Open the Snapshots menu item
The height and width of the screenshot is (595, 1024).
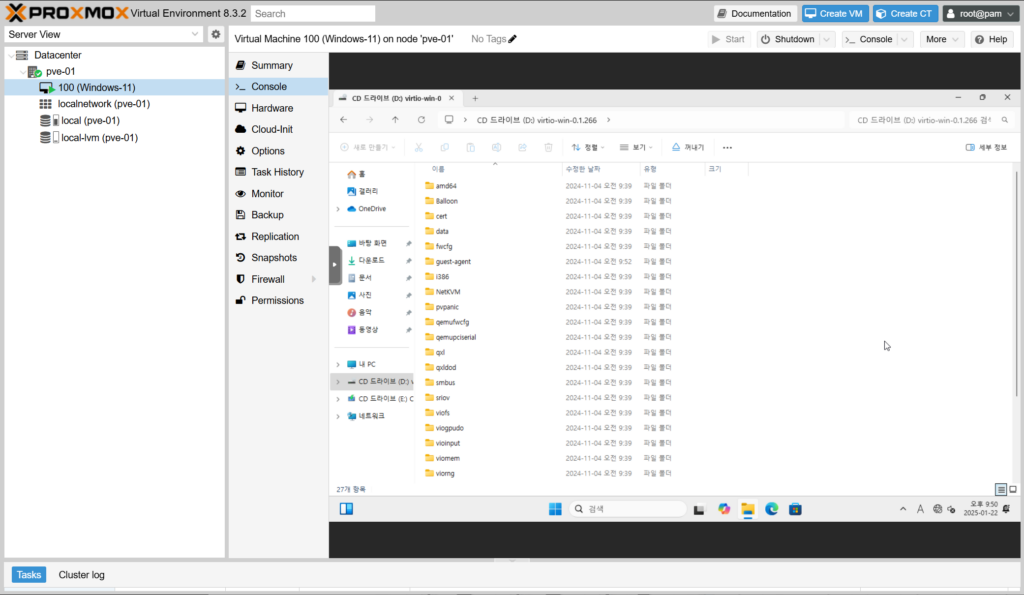pos(273,258)
